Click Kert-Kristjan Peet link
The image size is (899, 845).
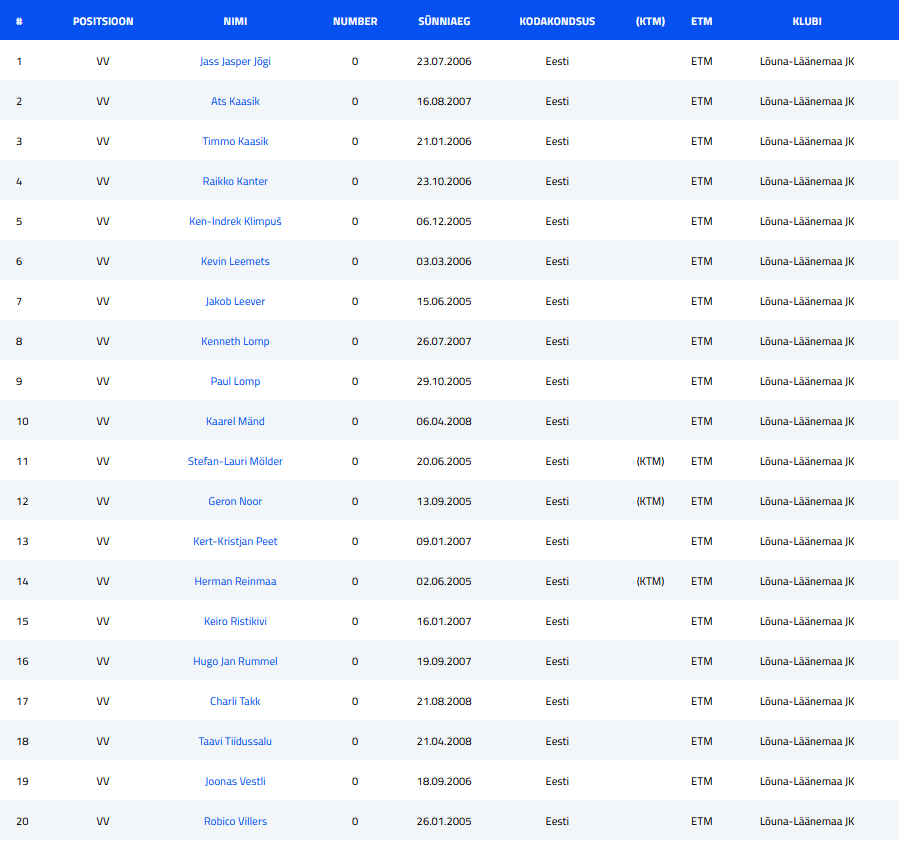pos(235,541)
